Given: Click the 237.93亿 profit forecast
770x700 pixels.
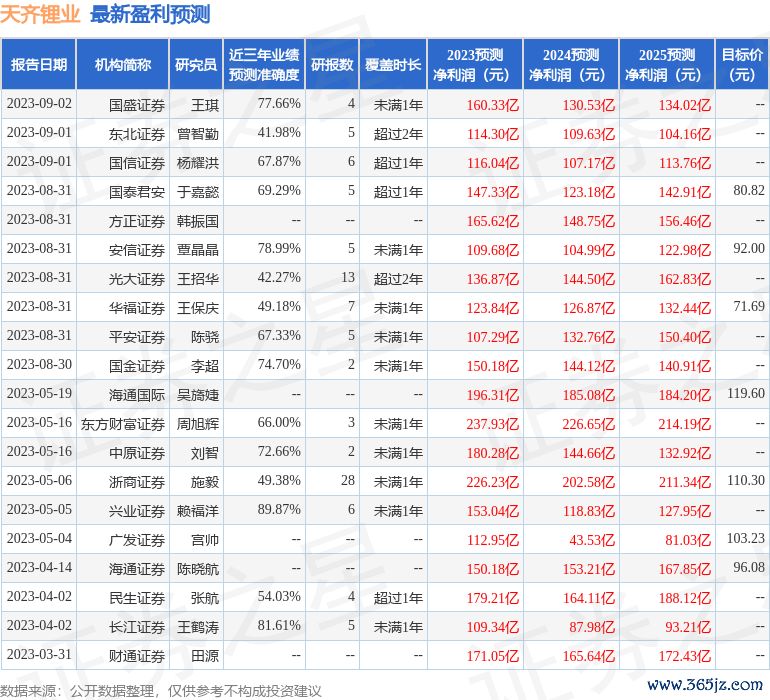Looking at the screenshot, I should point(493,424).
